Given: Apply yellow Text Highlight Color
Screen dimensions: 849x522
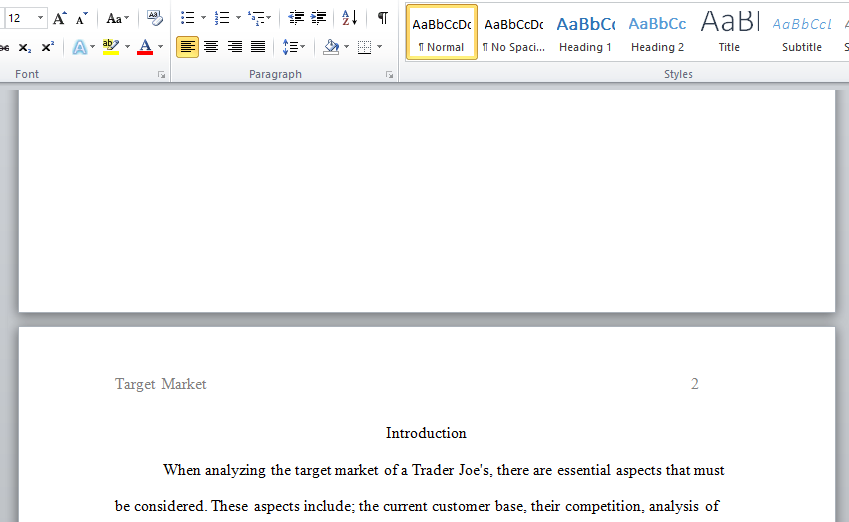Looking at the screenshot, I should click(110, 48).
